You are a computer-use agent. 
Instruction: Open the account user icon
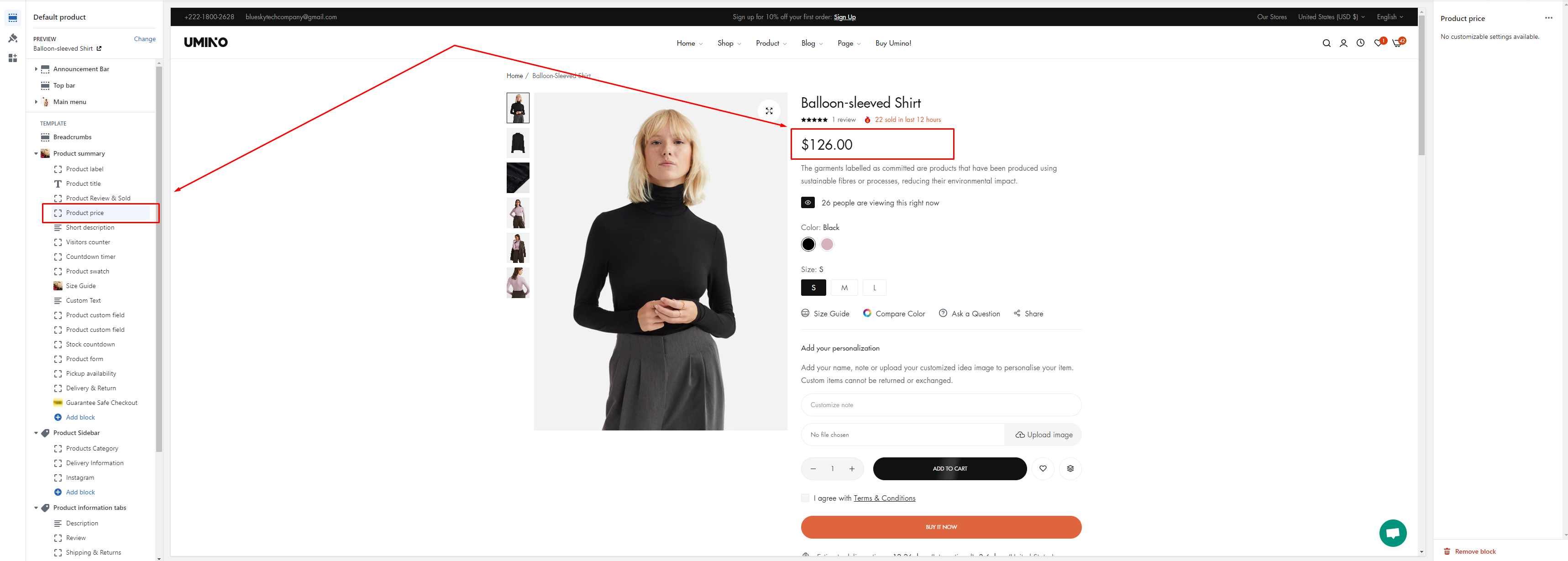coord(1343,43)
